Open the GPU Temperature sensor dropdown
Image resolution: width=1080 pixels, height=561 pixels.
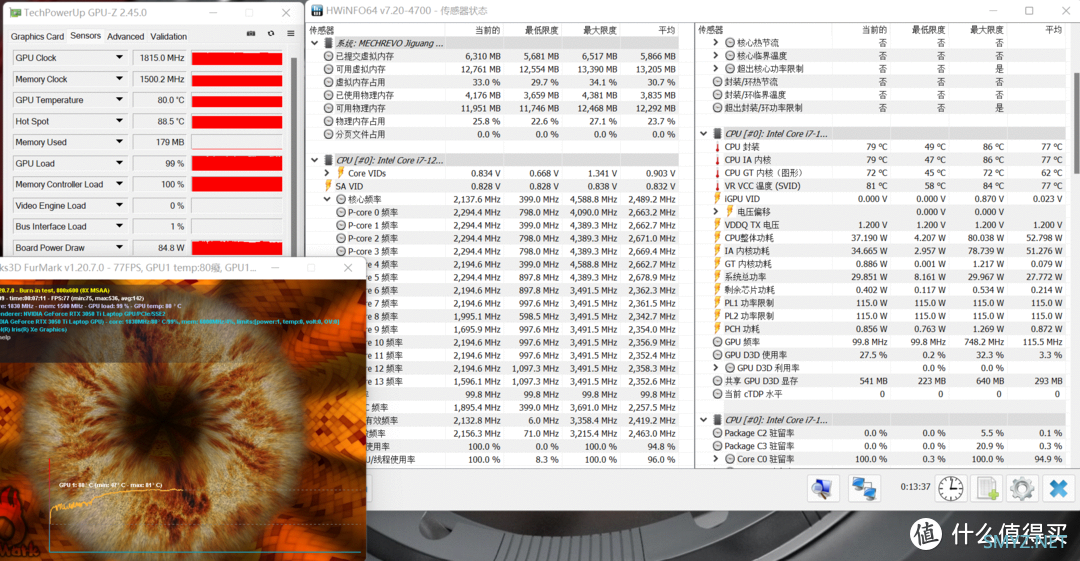pos(119,100)
